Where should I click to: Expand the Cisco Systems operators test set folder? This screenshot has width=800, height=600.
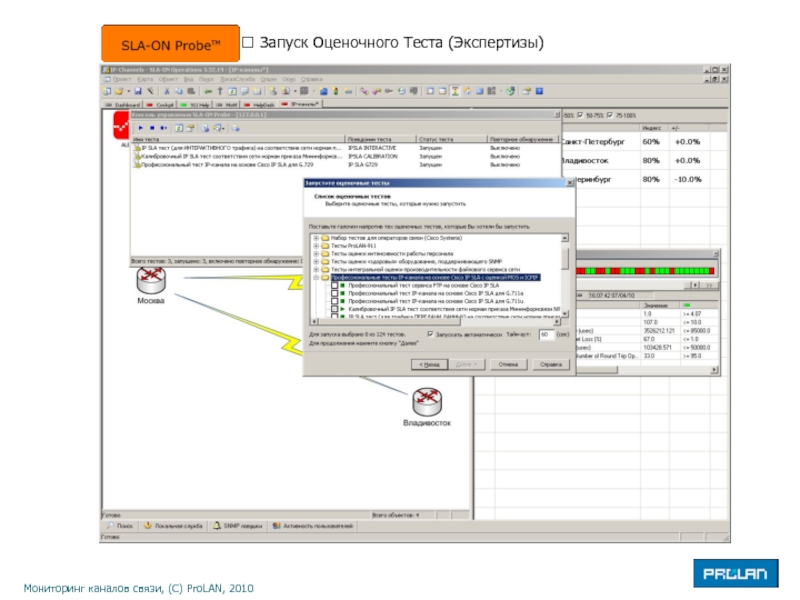click(316, 238)
